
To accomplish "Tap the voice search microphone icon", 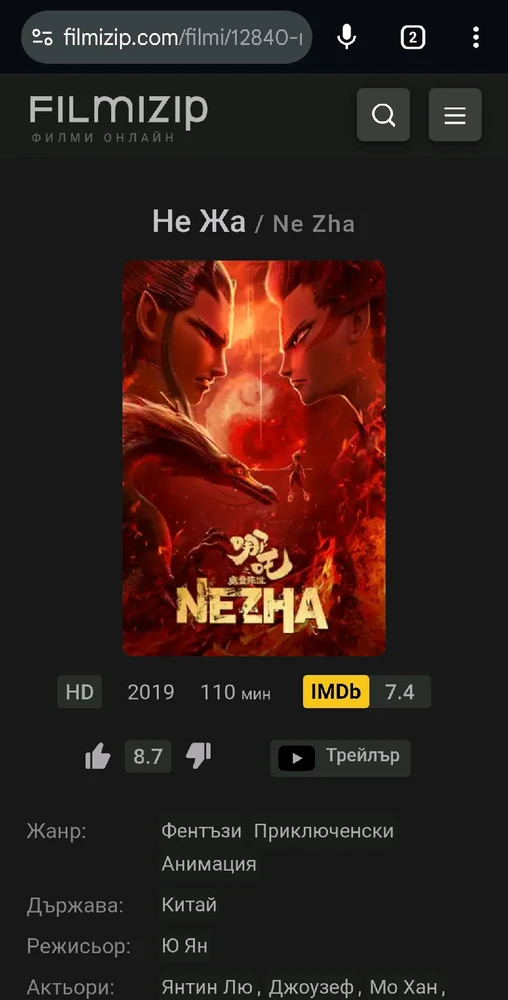I will click(346, 37).
